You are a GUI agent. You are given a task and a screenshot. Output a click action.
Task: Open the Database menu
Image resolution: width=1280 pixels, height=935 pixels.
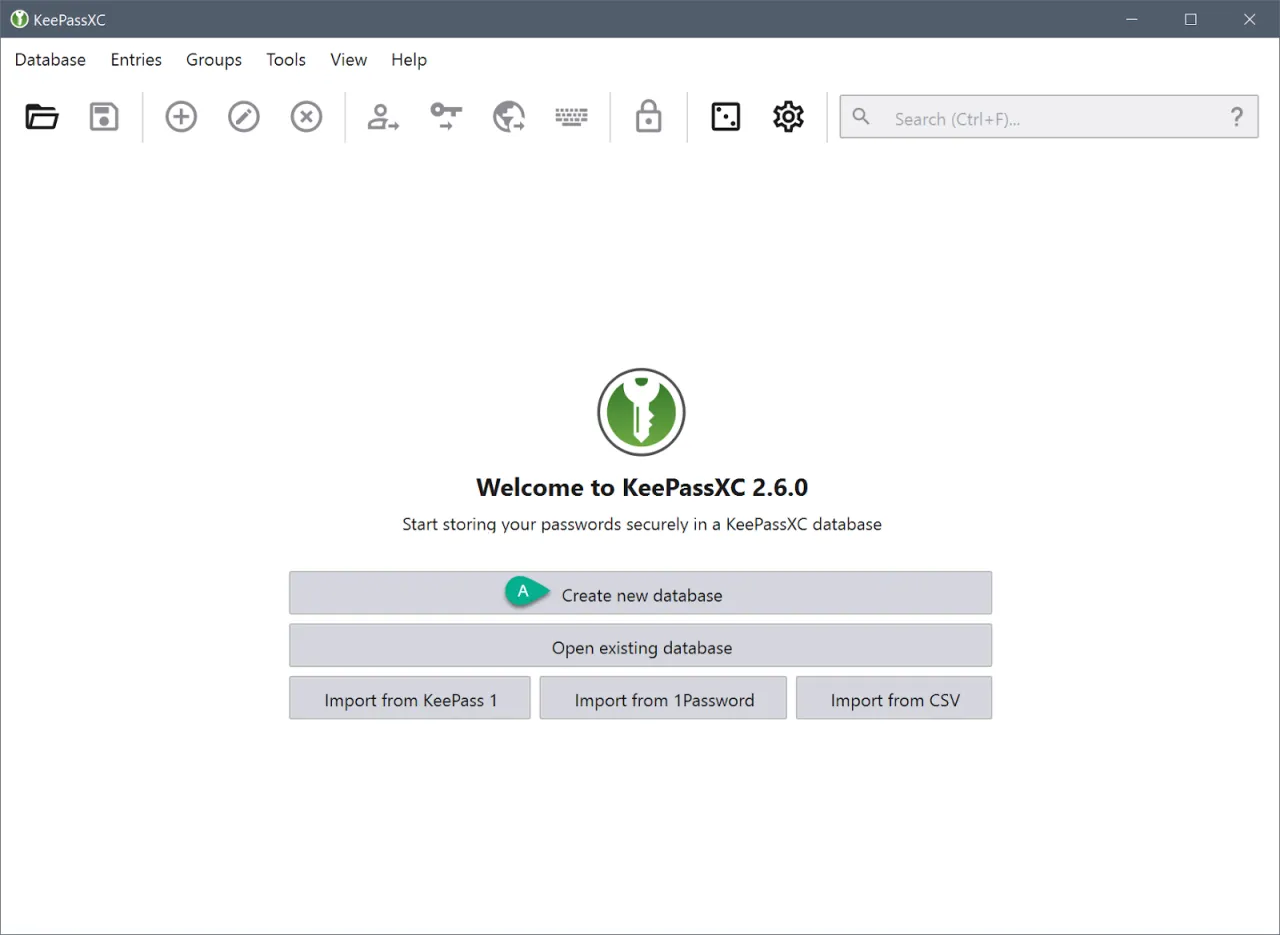pyautogui.click(x=50, y=60)
